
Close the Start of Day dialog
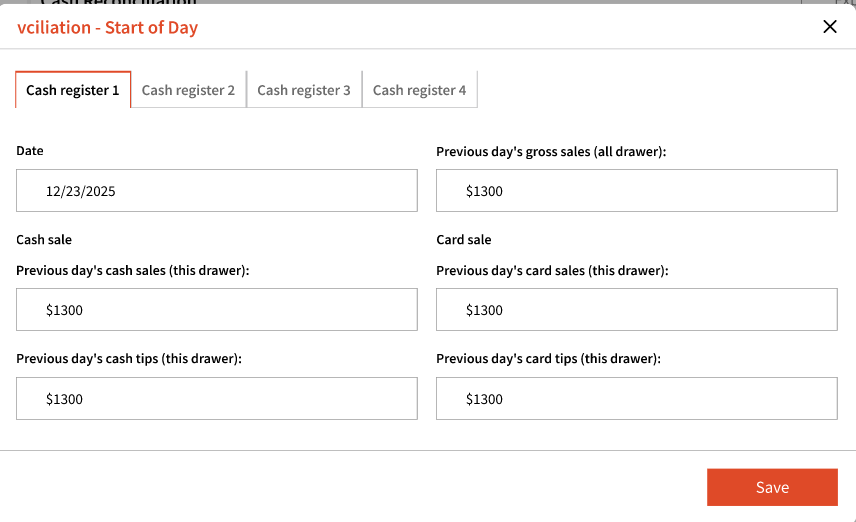[829, 27]
